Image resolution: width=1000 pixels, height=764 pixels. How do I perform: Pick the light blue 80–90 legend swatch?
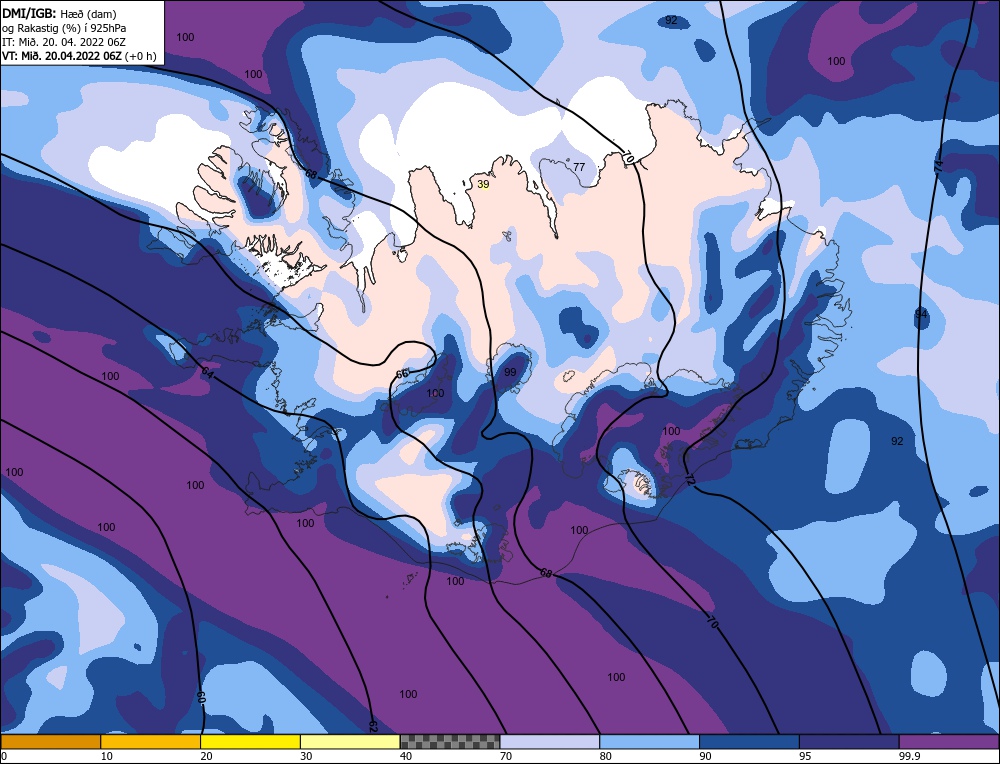[x=649, y=741]
